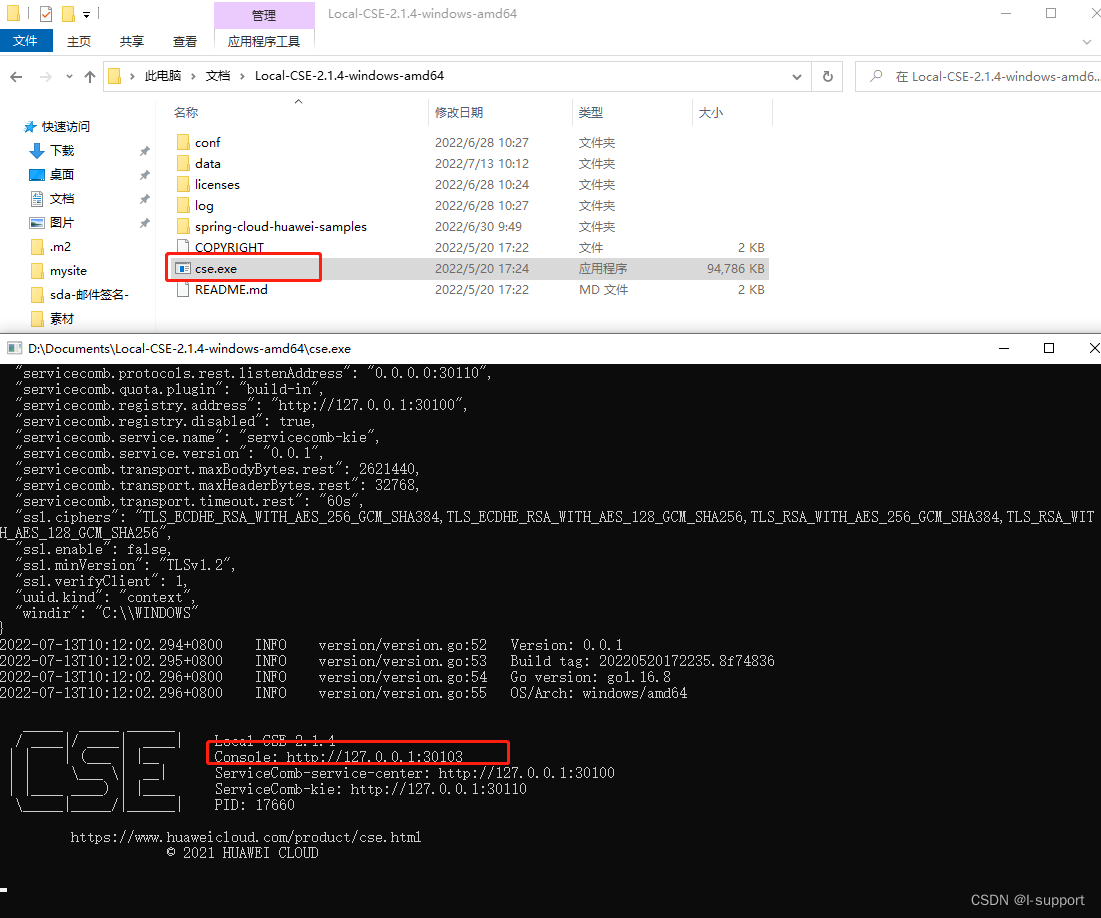The height and width of the screenshot is (918, 1101).
Task: Select the data folder icon
Action: [x=183, y=164]
